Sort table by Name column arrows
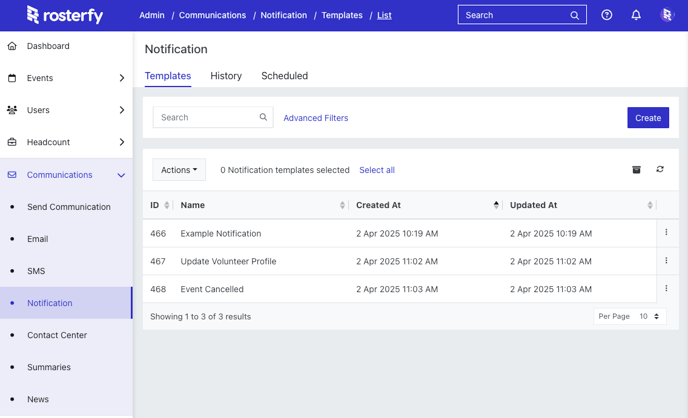The height and width of the screenshot is (418, 688). tap(342, 205)
